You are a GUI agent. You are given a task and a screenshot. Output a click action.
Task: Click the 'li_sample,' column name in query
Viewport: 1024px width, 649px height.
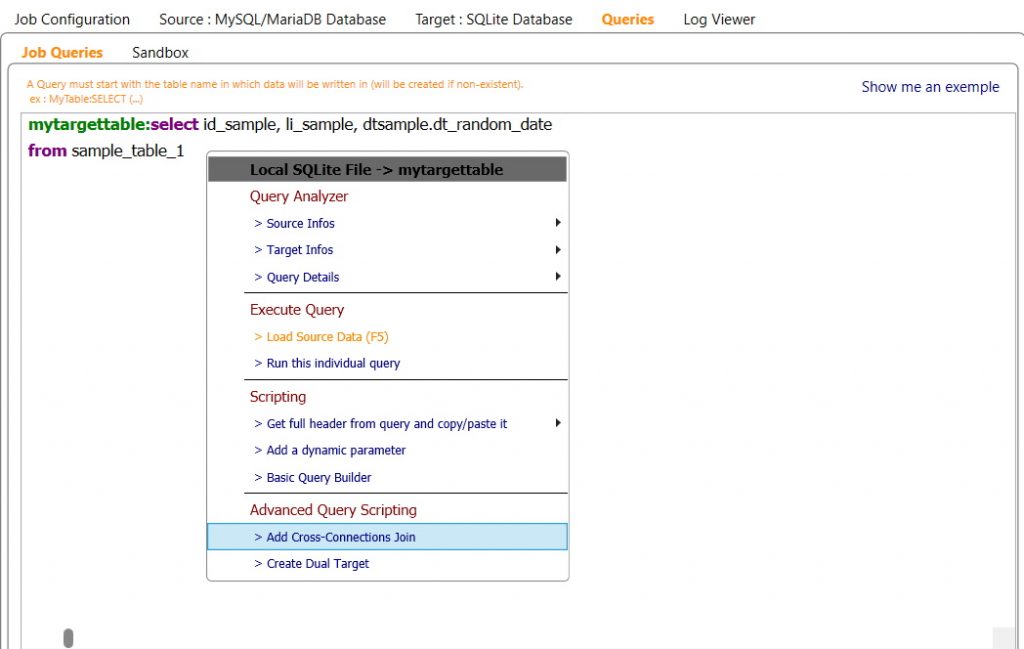(322, 125)
